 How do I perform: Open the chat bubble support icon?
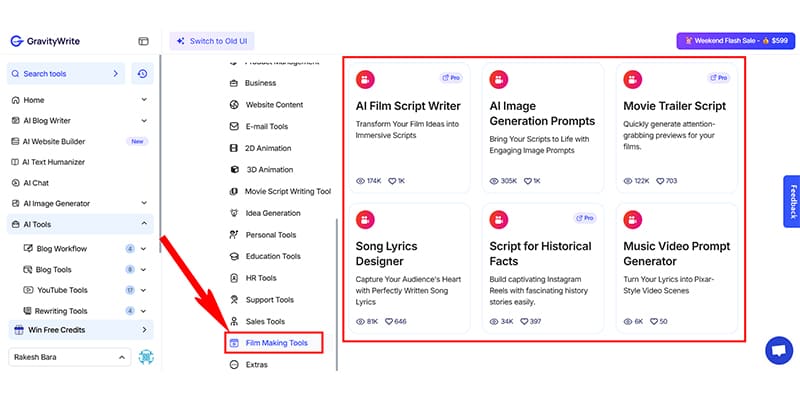[776, 351]
